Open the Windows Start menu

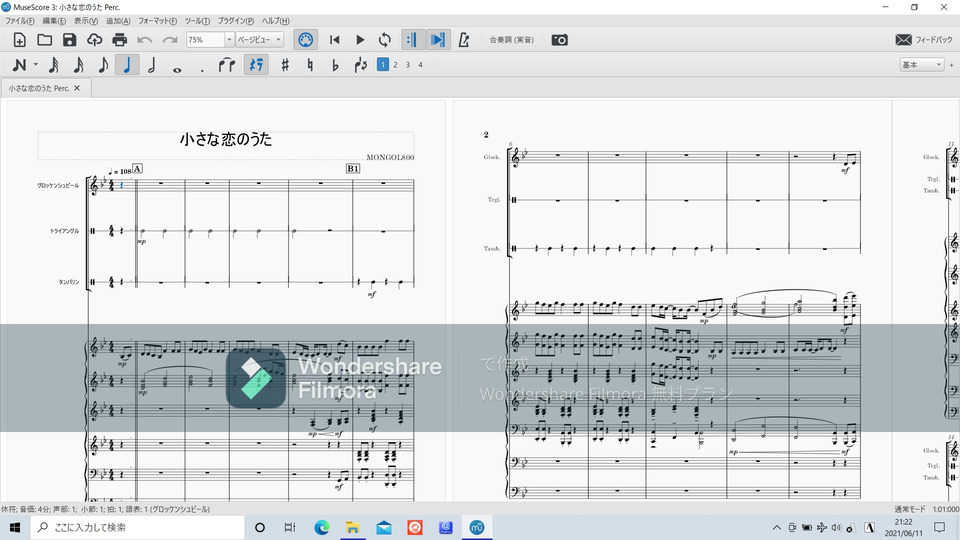pyautogui.click(x=15, y=527)
